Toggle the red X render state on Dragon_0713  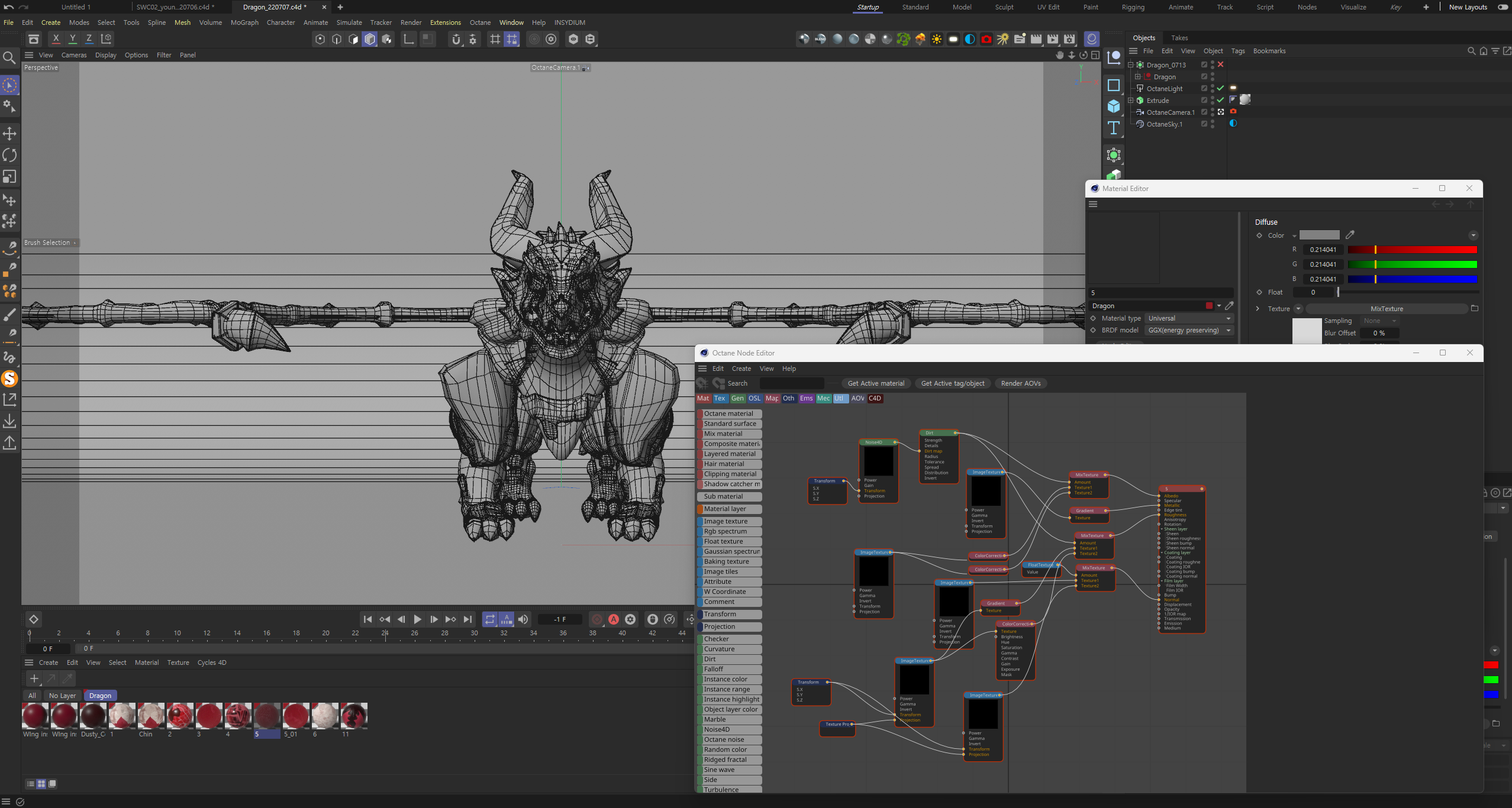pos(1220,65)
